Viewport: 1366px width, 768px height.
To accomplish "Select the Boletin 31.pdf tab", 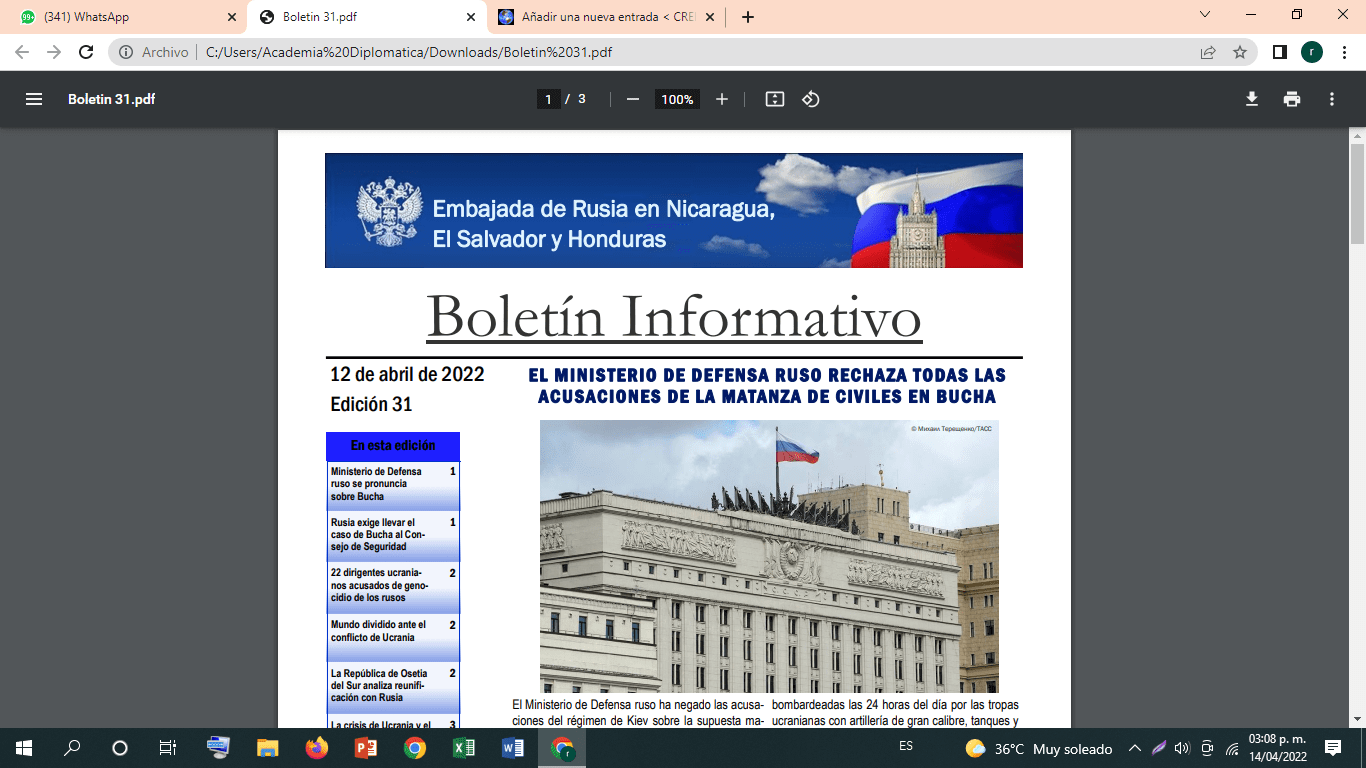I will coord(365,17).
